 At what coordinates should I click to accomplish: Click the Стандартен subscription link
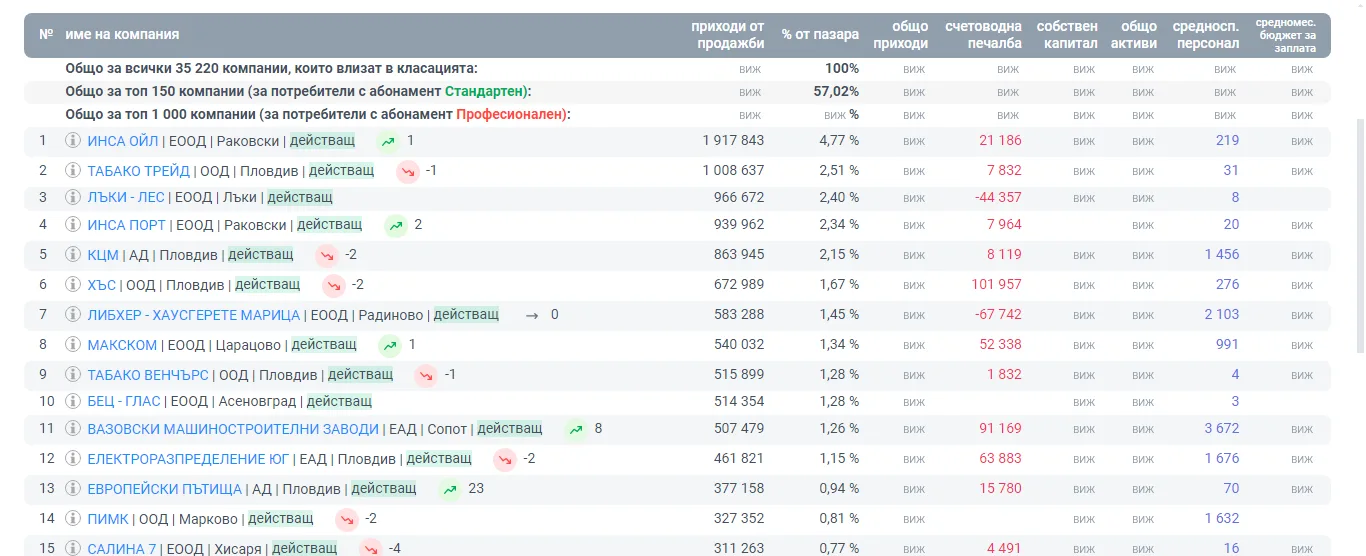tap(486, 91)
